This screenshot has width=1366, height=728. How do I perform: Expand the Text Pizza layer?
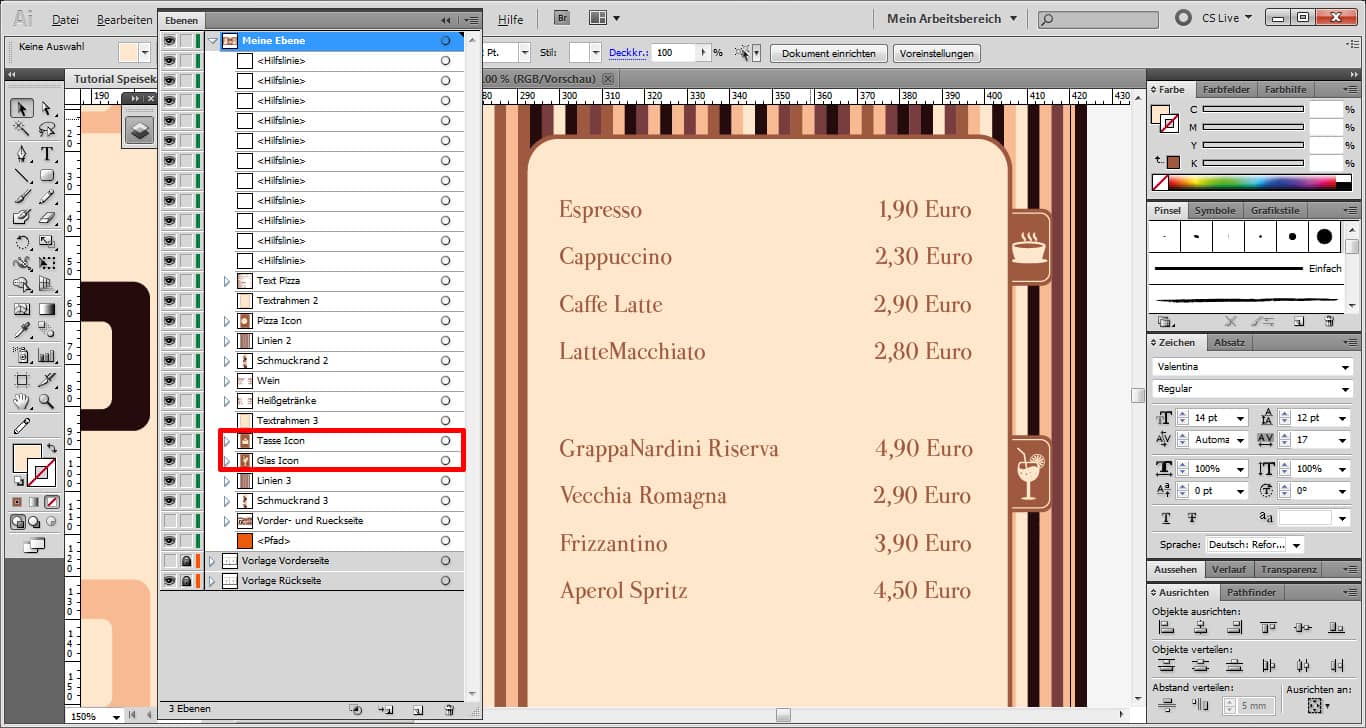point(227,280)
